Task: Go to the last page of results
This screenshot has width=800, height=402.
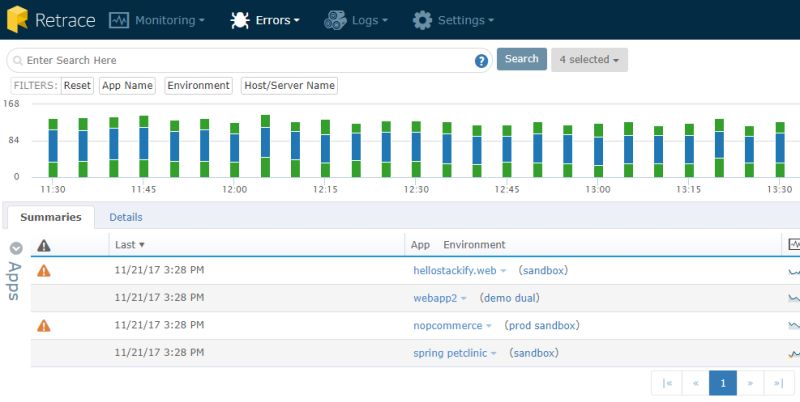Action: coord(779,383)
